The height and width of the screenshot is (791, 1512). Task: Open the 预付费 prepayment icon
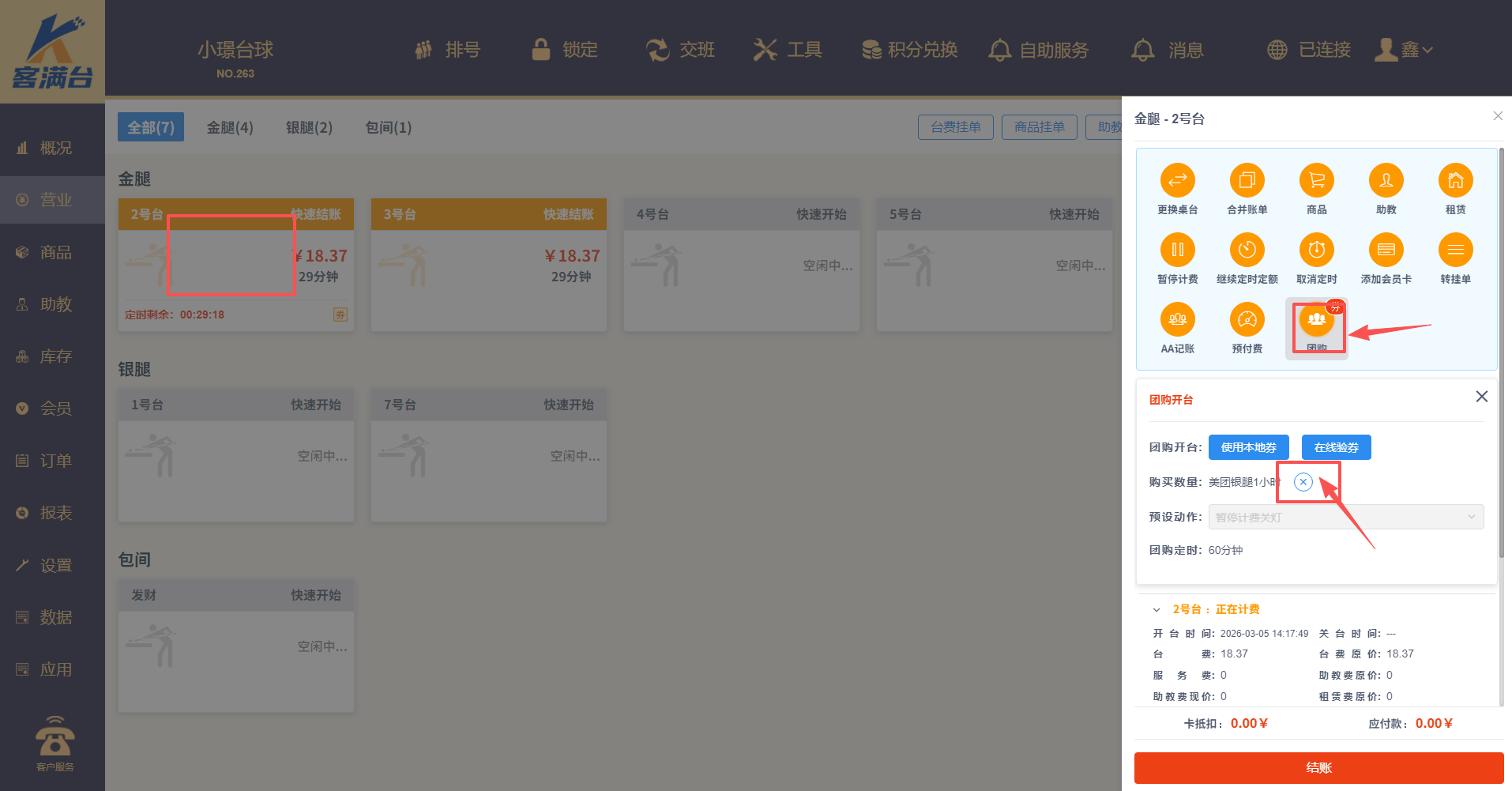point(1247,320)
